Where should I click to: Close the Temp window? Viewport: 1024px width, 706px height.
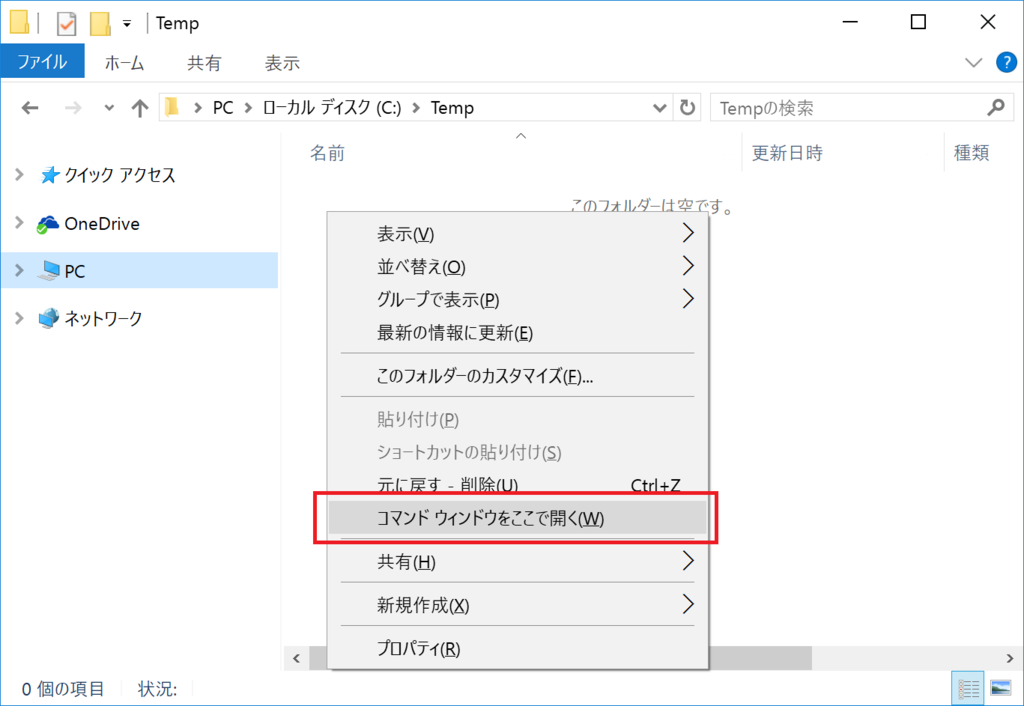987,22
